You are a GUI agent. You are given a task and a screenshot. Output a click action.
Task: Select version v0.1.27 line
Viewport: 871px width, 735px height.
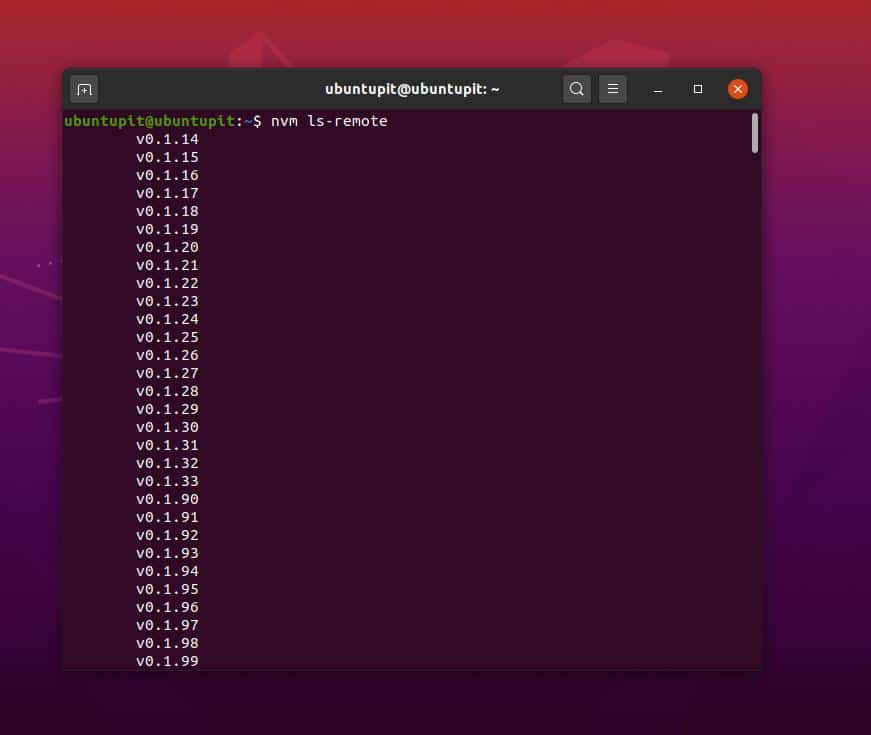[x=167, y=373]
